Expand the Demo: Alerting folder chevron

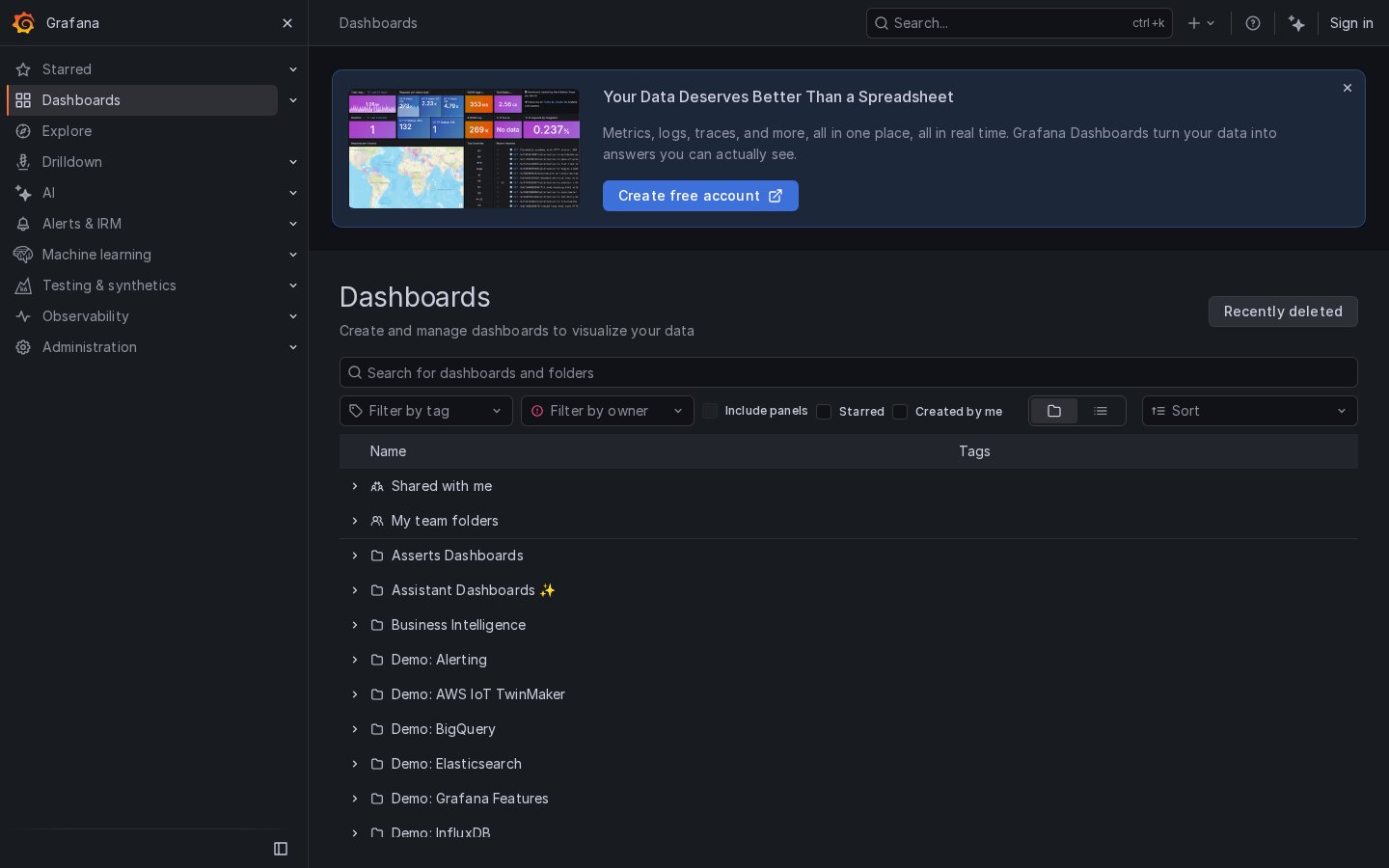click(x=355, y=660)
